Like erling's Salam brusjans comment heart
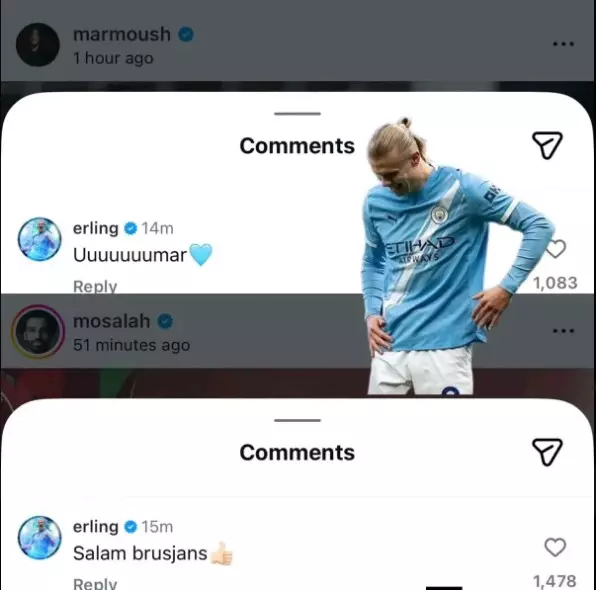Image resolution: width=596 pixels, height=590 pixels. [555, 547]
